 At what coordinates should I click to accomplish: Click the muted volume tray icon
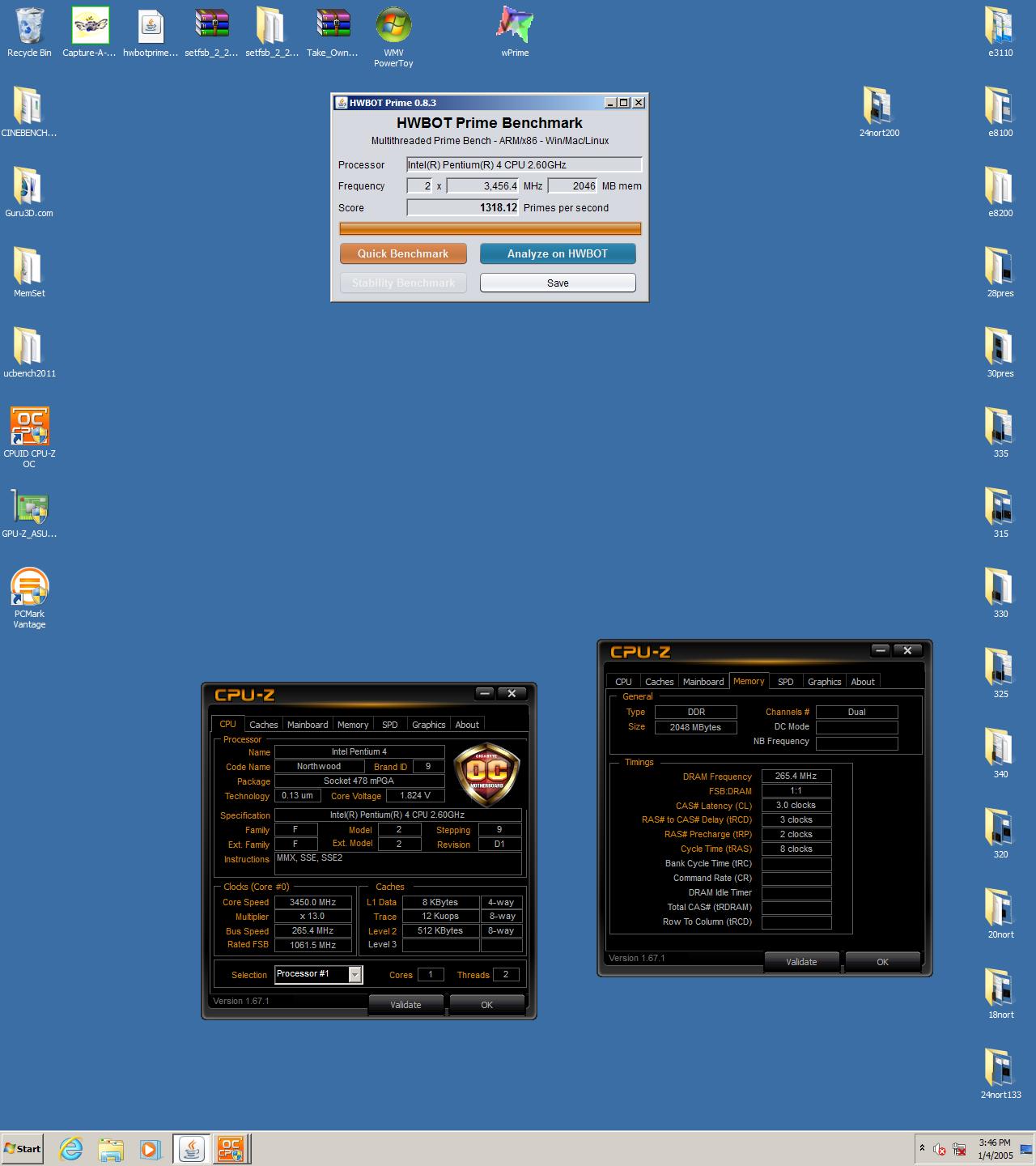940,1148
